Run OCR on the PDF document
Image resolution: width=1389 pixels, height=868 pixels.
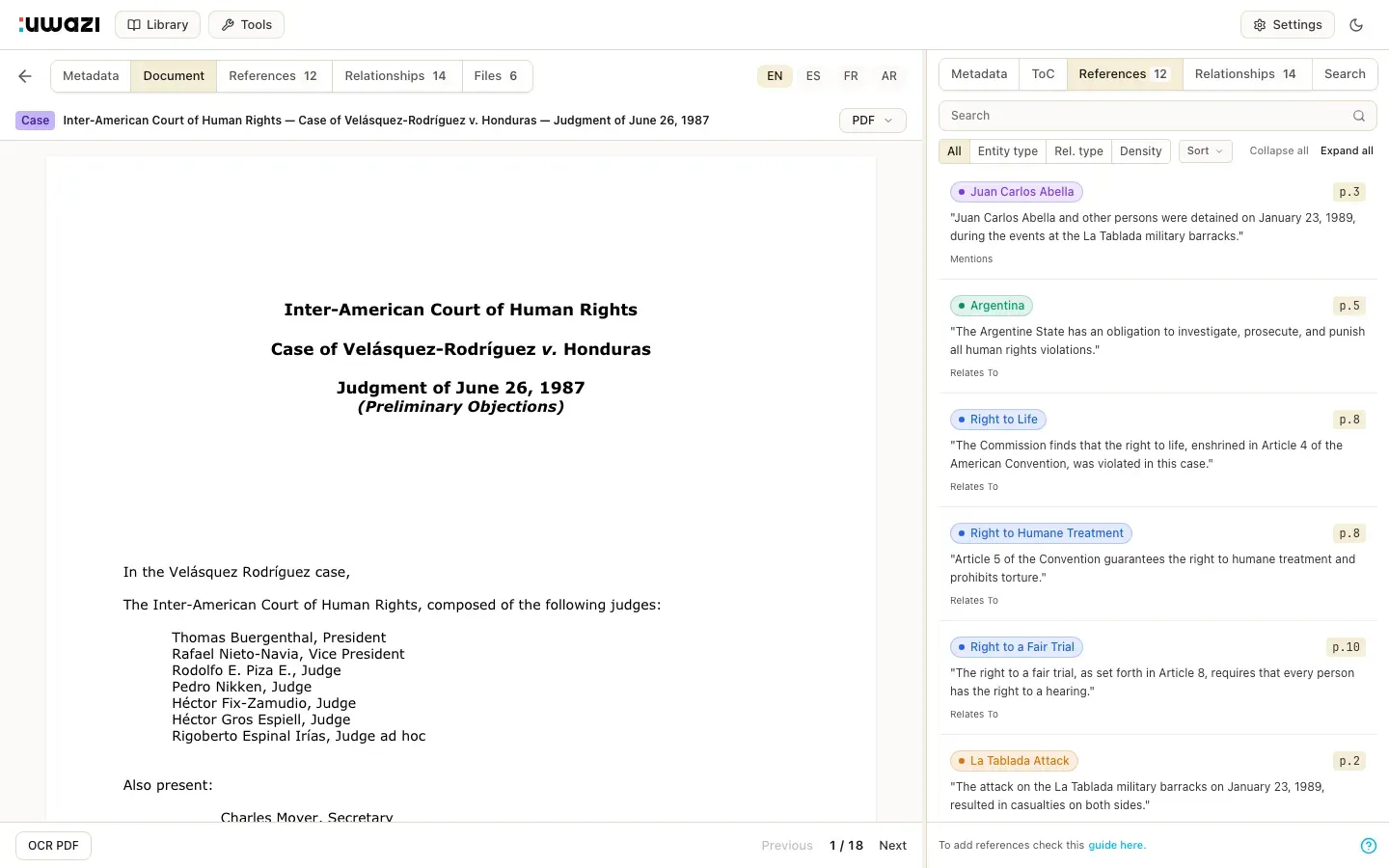(53, 845)
